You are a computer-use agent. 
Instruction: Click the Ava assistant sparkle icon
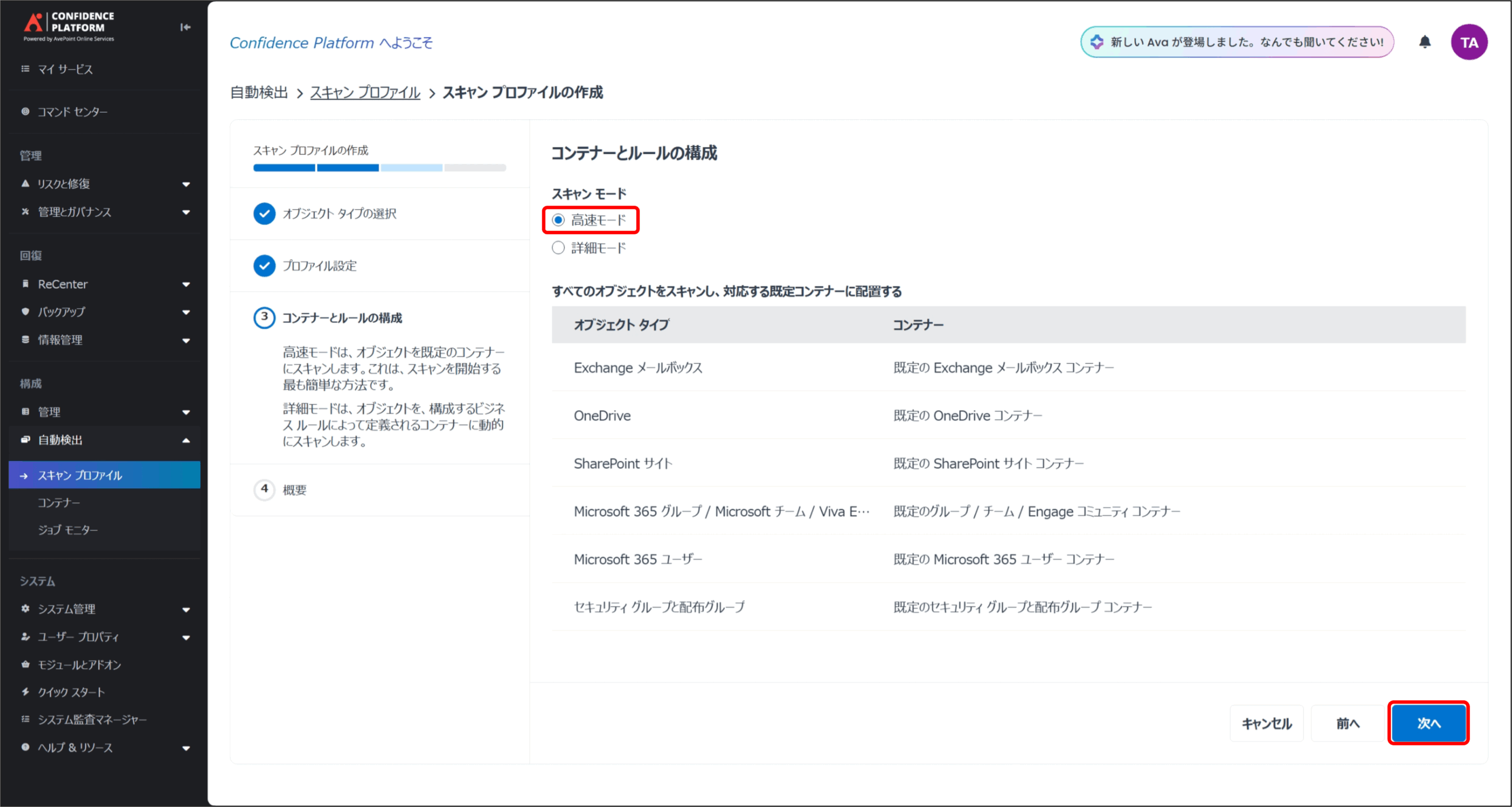tap(1097, 42)
